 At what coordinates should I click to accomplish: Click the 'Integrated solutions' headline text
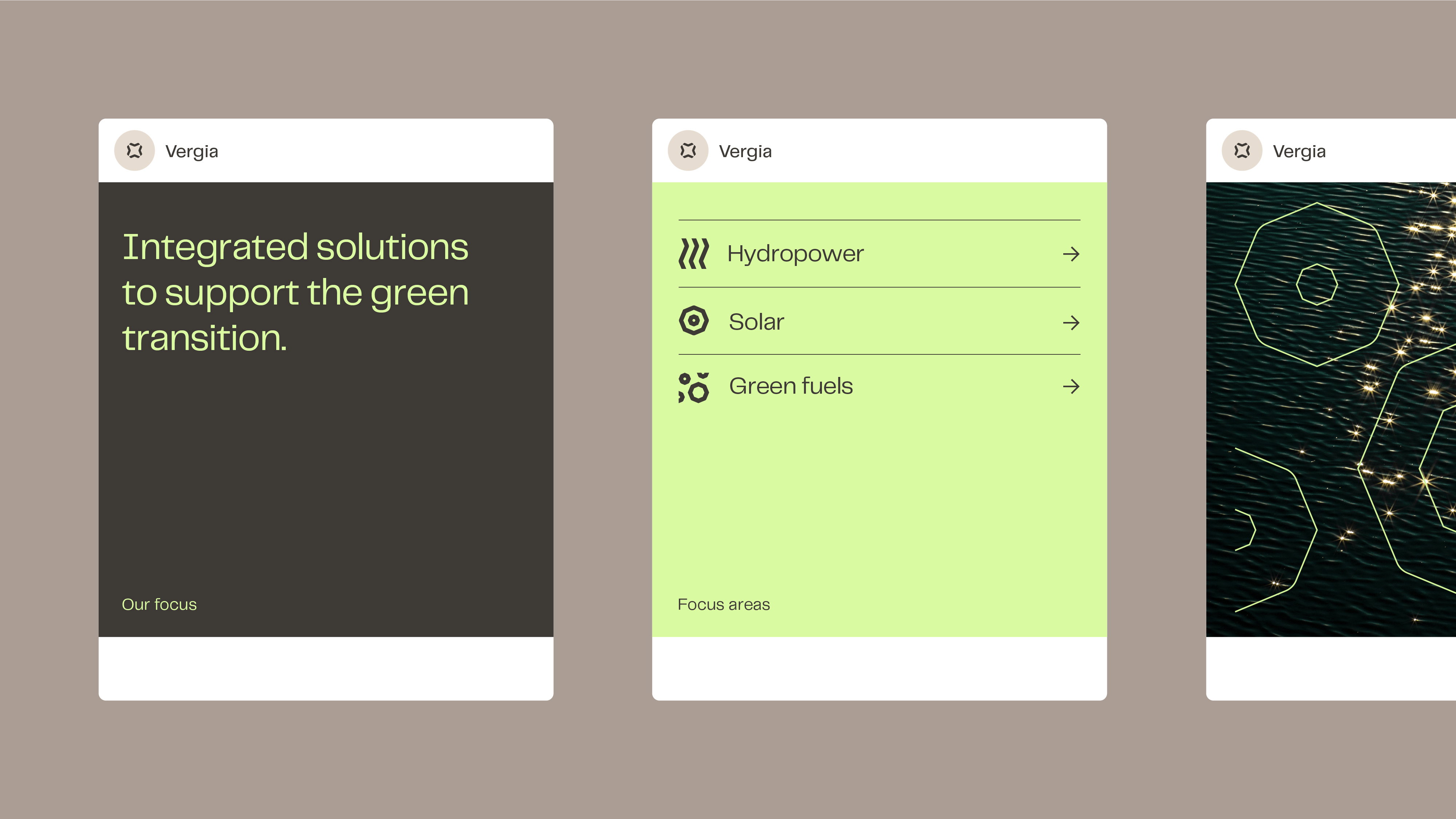click(x=295, y=247)
